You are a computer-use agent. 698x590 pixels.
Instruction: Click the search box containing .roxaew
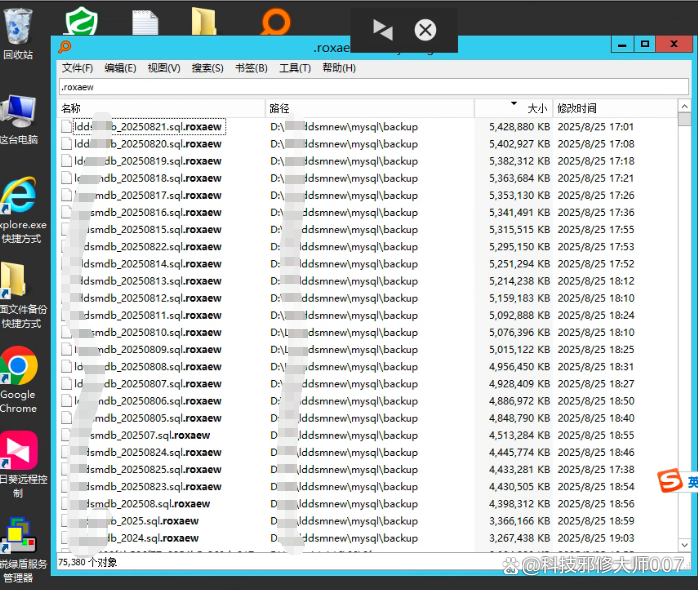tap(370, 87)
